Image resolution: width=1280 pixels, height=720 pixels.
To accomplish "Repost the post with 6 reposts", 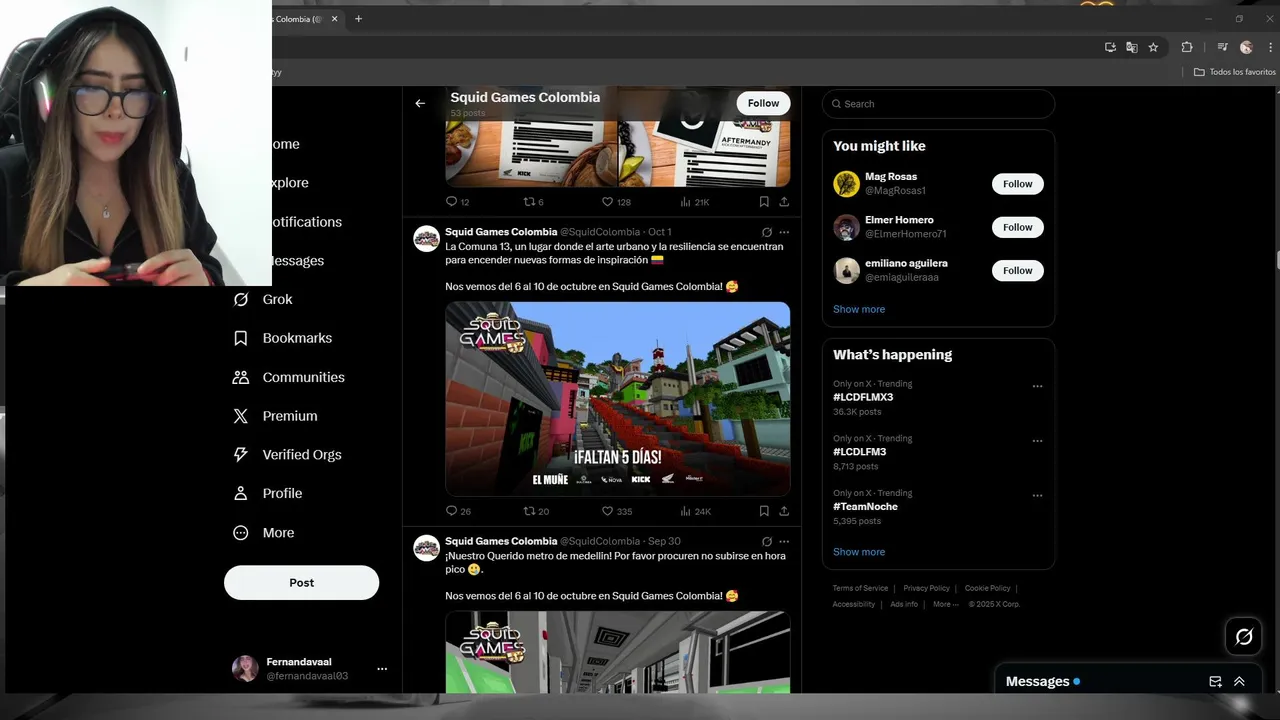I will coord(534,202).
